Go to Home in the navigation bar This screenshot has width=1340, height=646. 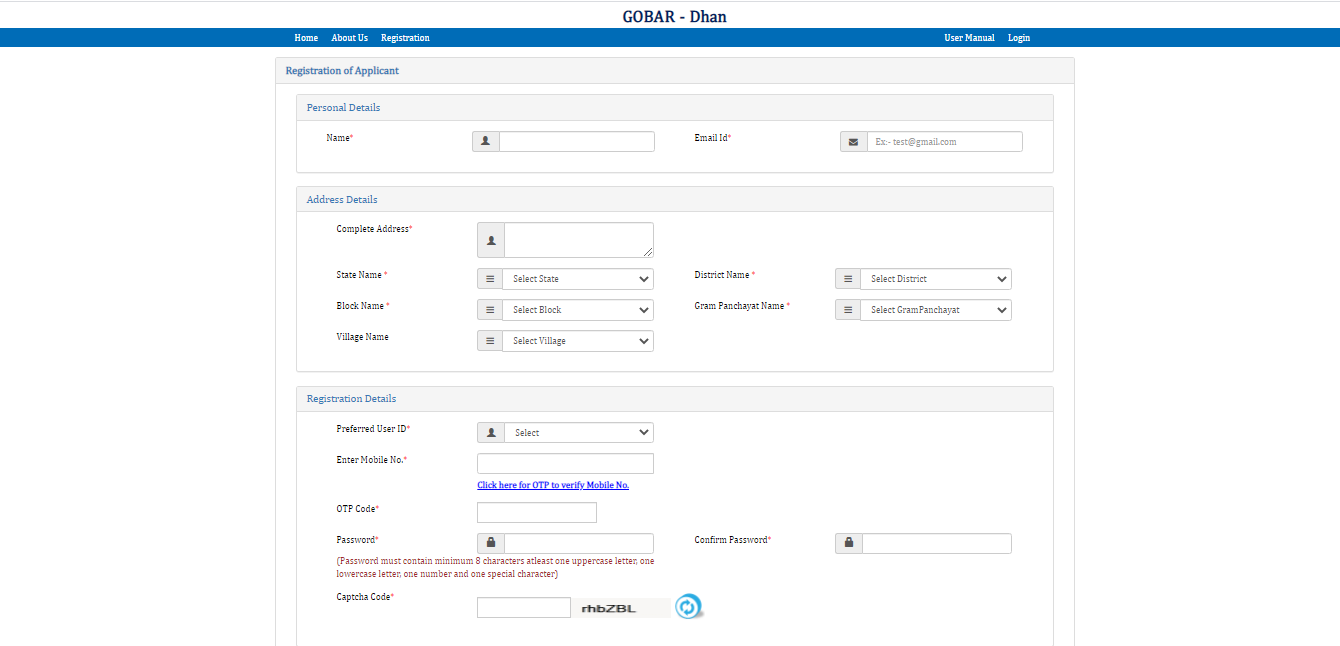click(x=306, y=38)
